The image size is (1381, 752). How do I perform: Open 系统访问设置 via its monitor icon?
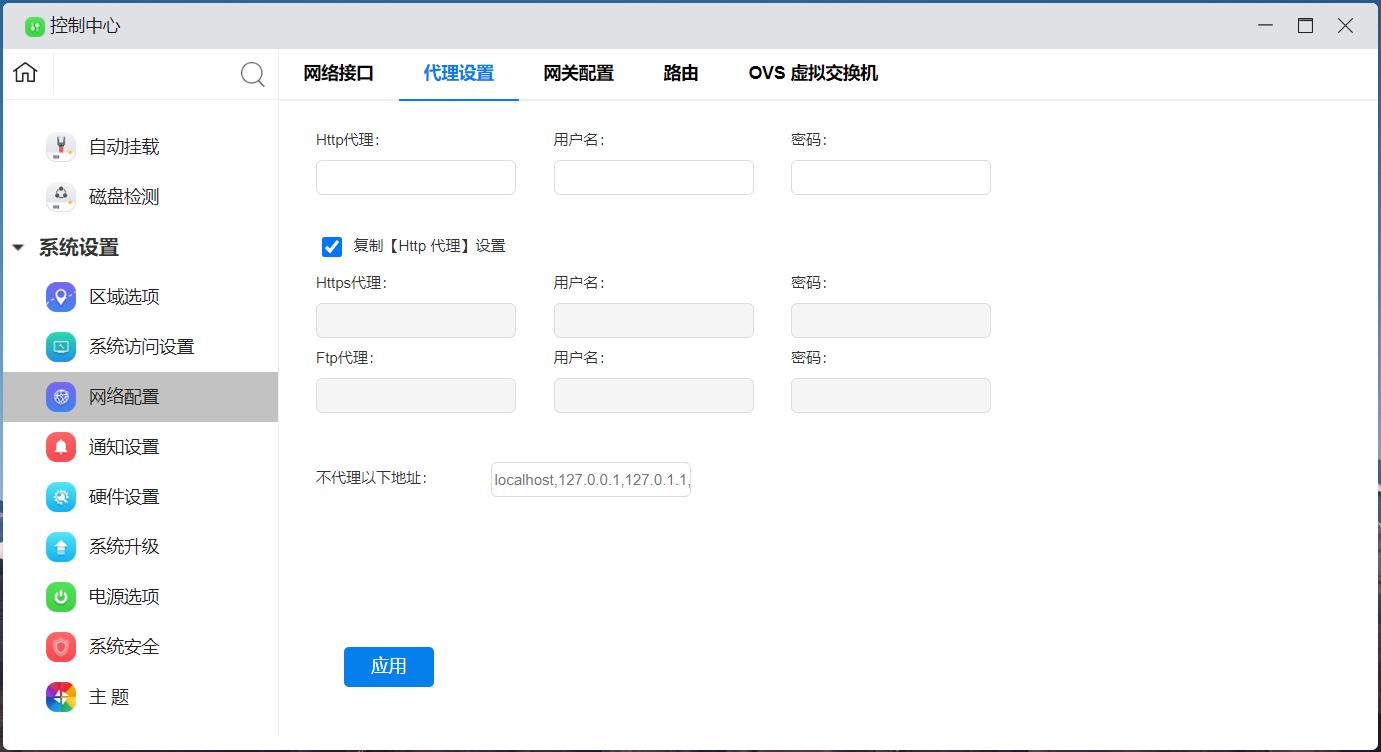(61, 347)
